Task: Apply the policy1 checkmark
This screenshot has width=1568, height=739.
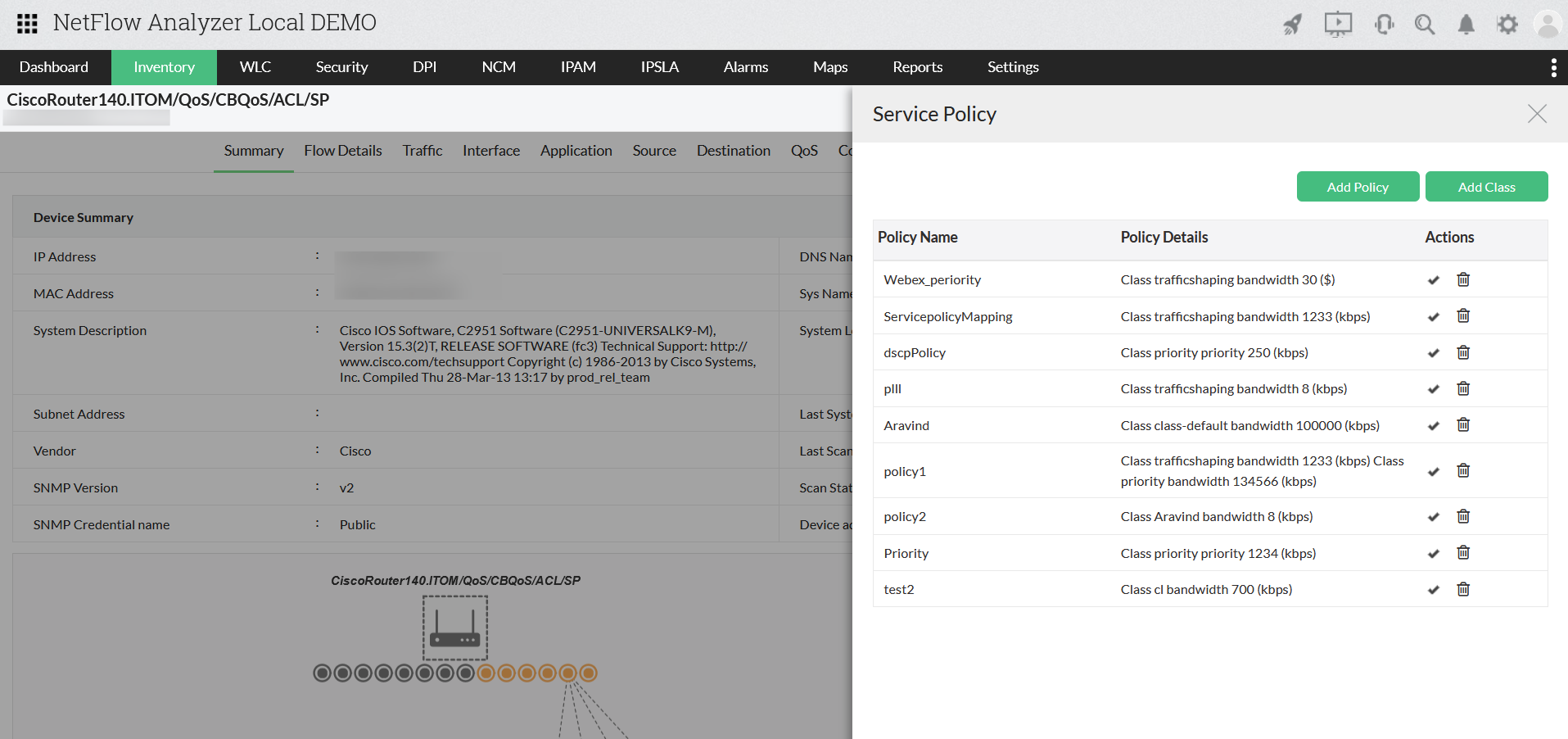Action: (1433, 472)
